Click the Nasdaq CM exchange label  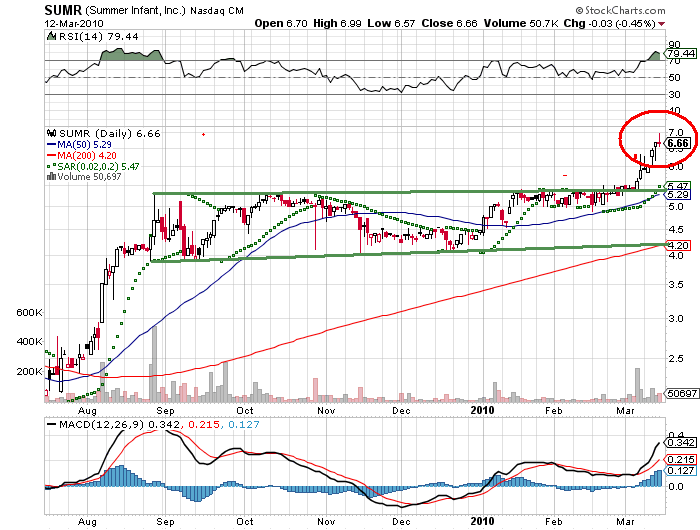(217, 11)
